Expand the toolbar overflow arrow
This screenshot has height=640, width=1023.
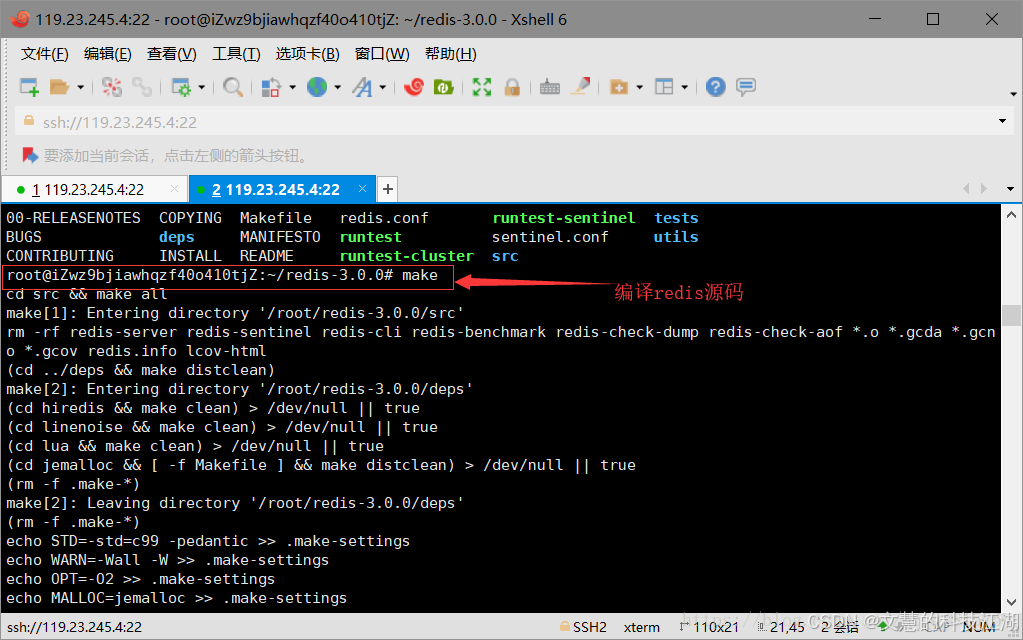[1013, 95]
